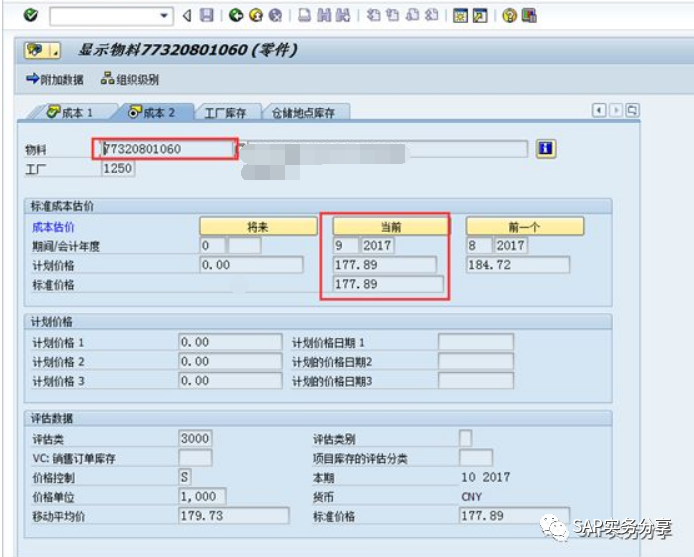Image resolution: width=694 pixels, height=557 pixels.
Task: Click the 前一个 previous estimate button
Action: pos(524,227)
